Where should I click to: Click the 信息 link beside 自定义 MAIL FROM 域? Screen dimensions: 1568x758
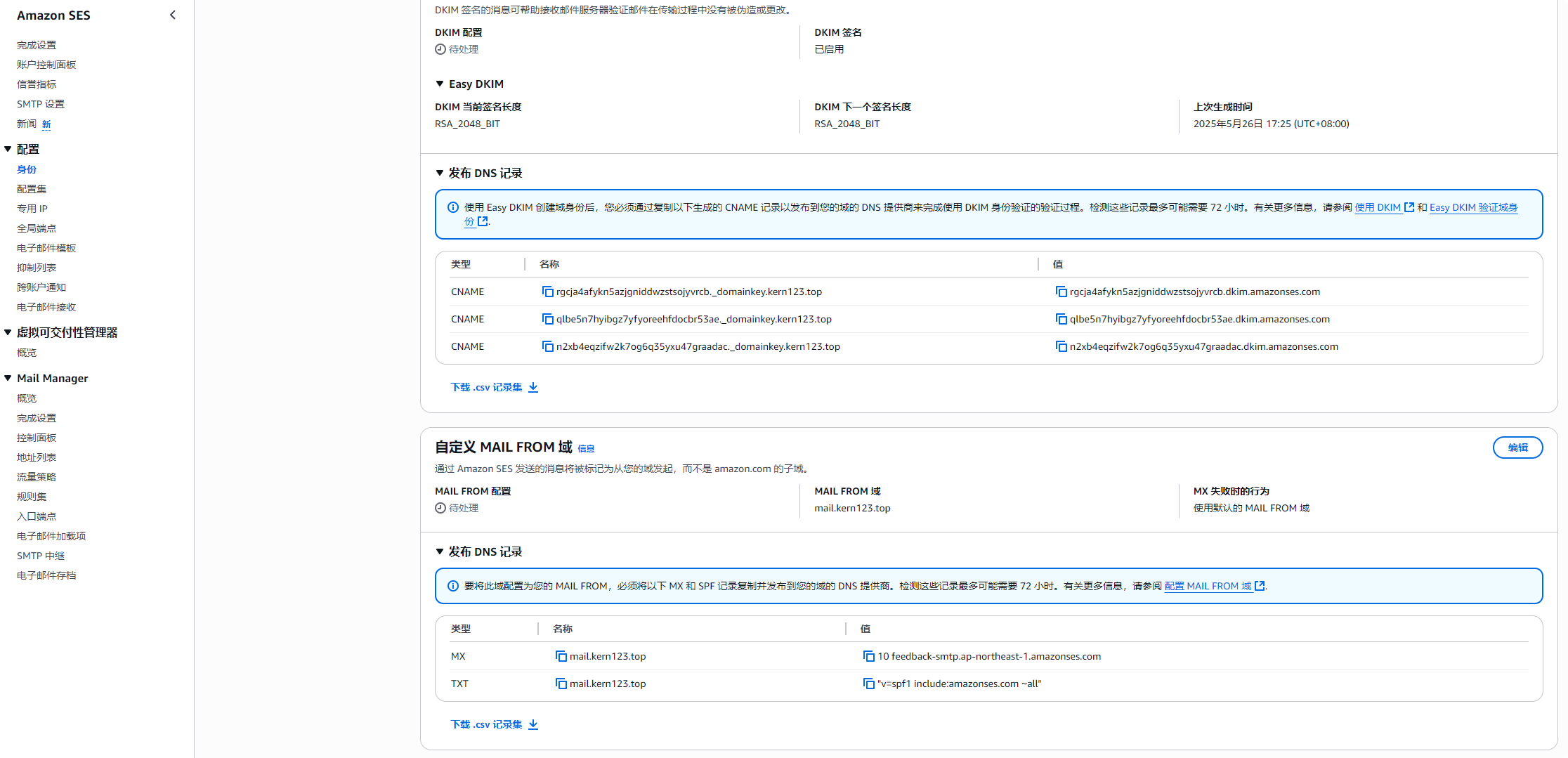click(x=586, y=448)
